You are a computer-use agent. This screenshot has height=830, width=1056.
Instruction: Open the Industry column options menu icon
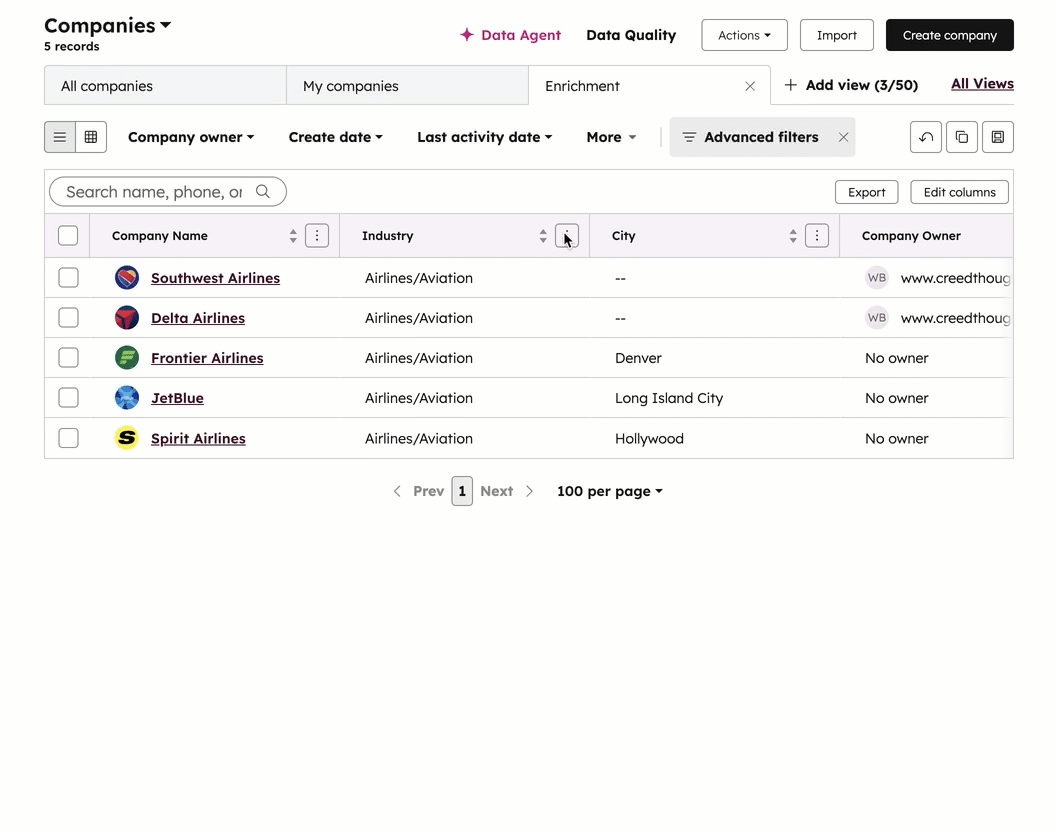pyautogui.click(x=567, y=236)
